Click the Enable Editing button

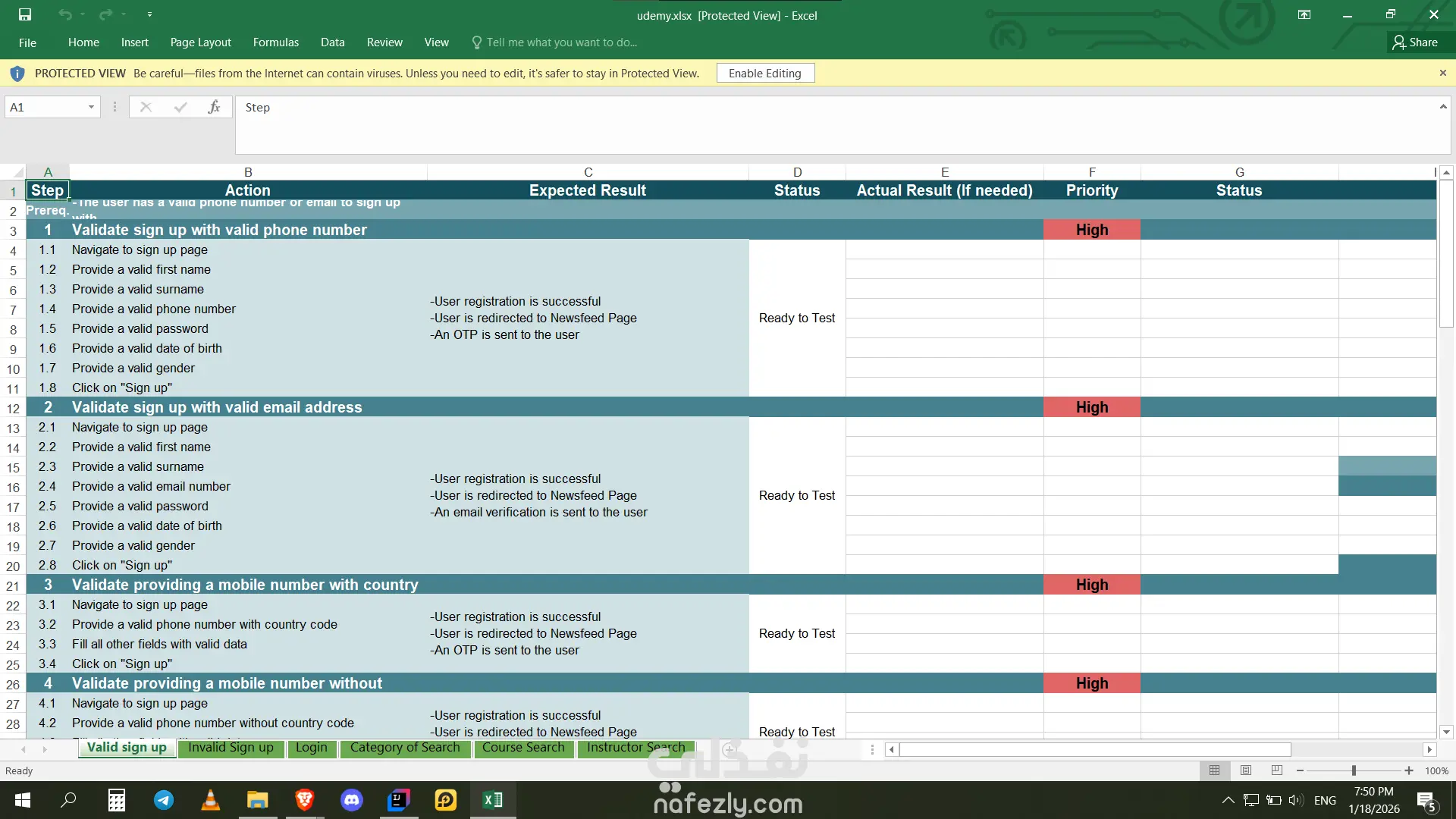pyautogui.click(x=764, y=73)
